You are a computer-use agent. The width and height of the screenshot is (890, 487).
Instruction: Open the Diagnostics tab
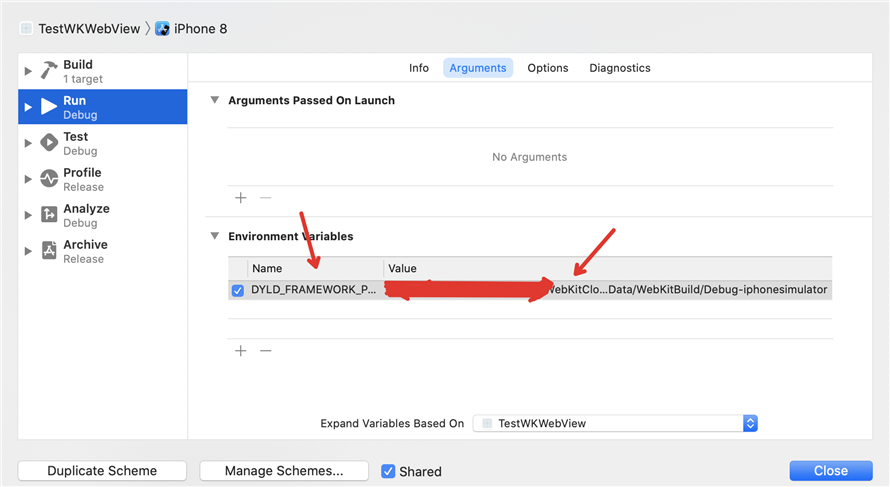coord(619,68)
